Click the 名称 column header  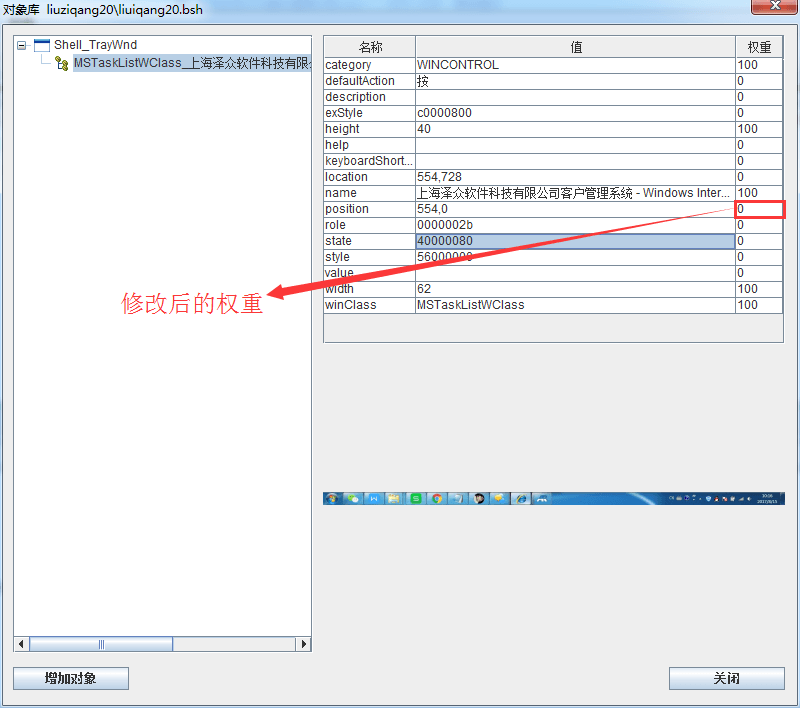[369, 47]
